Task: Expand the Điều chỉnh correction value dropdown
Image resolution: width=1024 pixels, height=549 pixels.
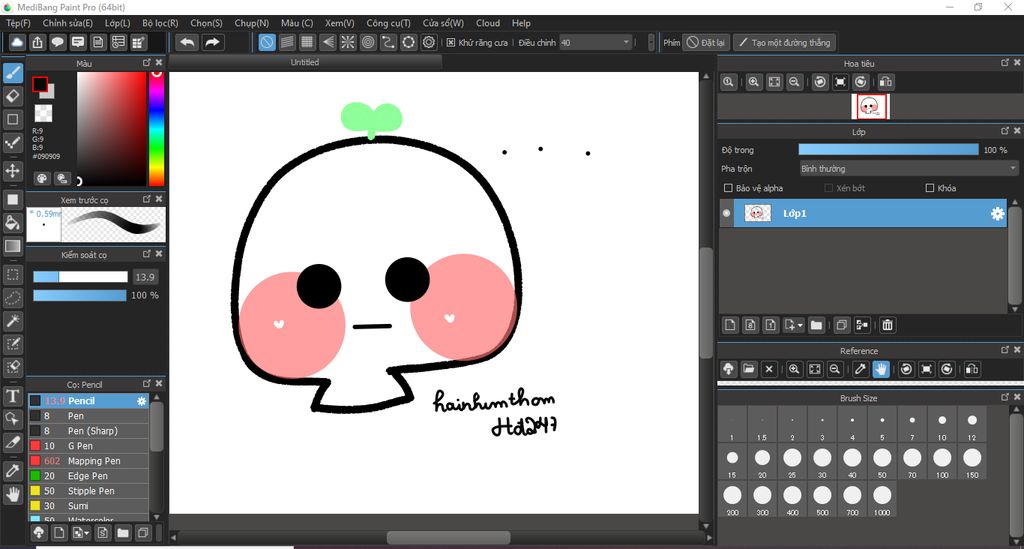Action: [x=626, y=43]
